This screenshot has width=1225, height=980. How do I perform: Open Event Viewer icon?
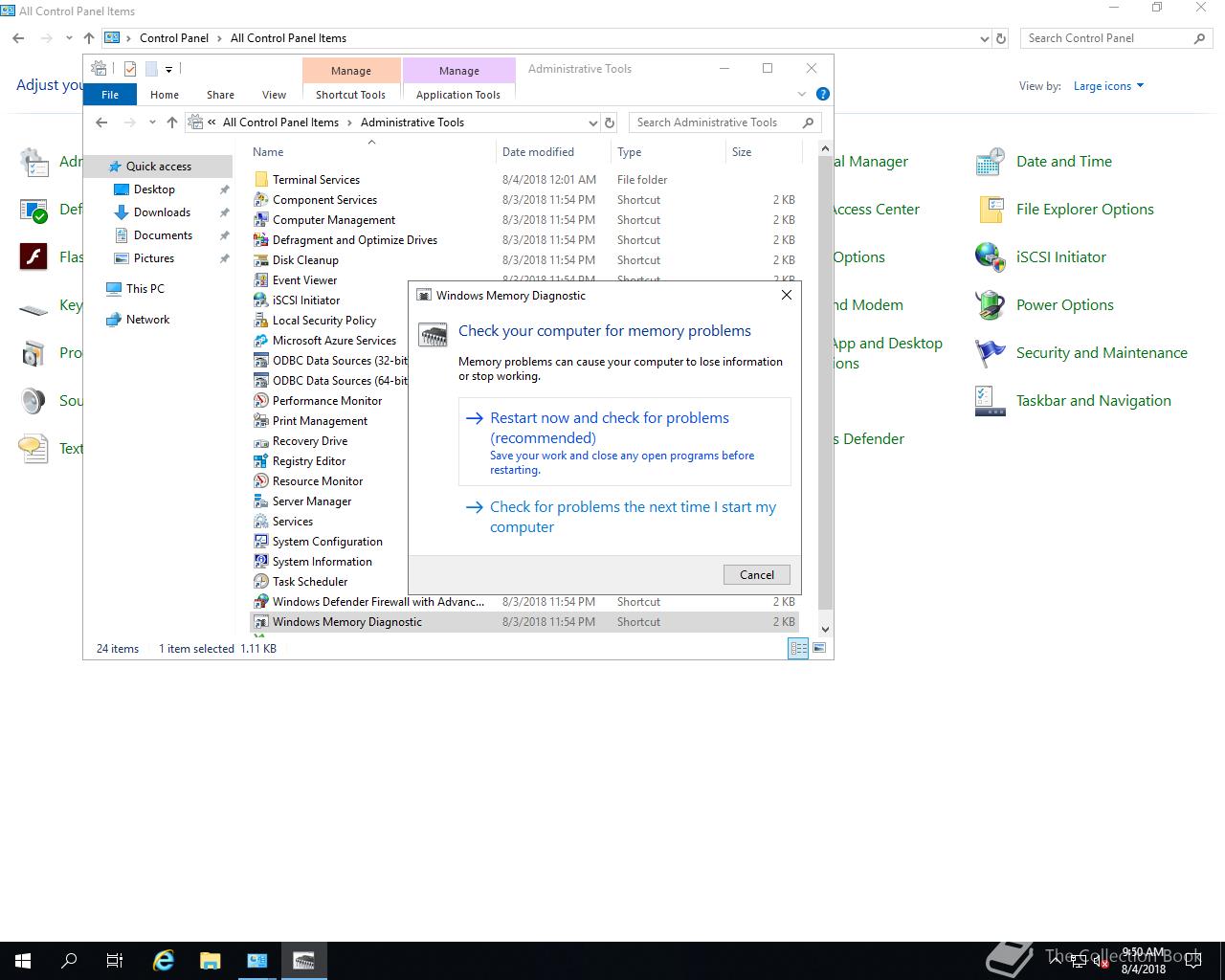click(260, 280)
